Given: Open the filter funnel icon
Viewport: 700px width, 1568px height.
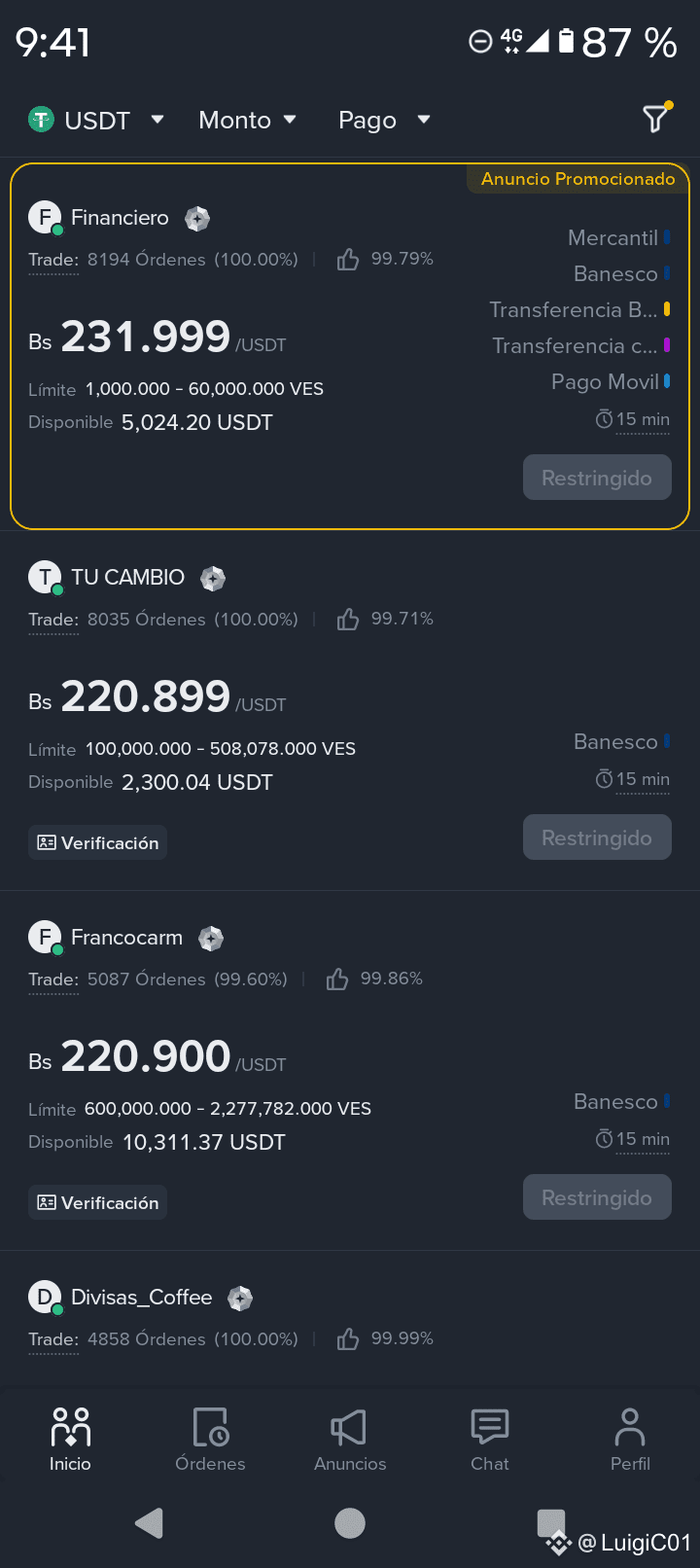Looking at the screenshot, I should (656, 118).
